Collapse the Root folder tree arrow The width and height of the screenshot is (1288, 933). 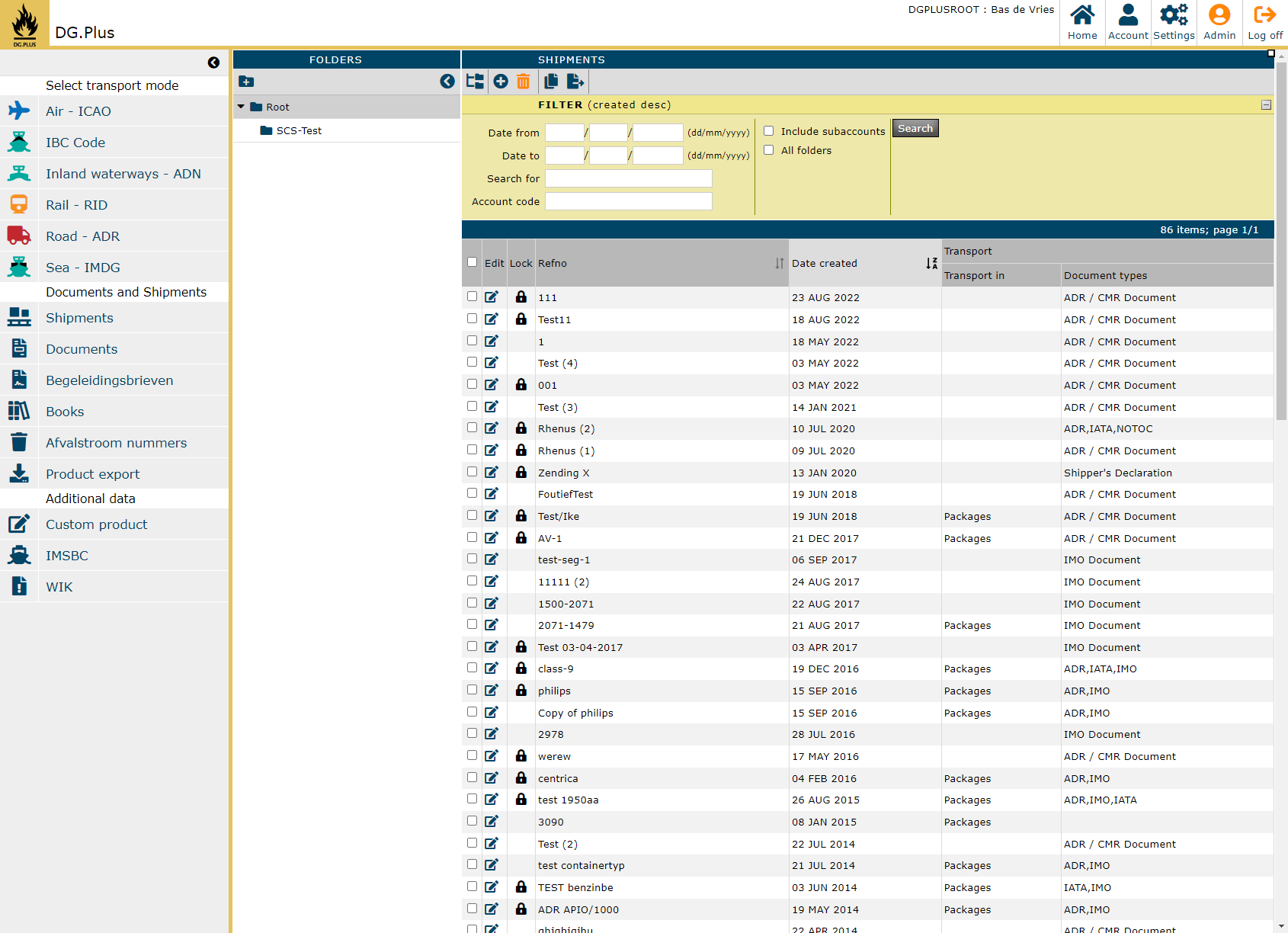[242, 107]
